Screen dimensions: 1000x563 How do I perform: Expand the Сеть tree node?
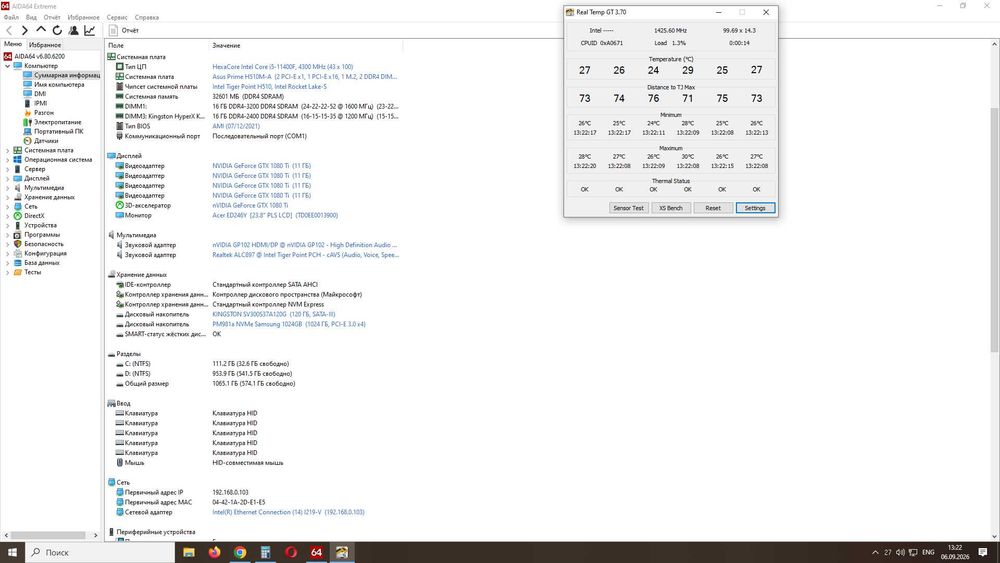pos(8,206)
